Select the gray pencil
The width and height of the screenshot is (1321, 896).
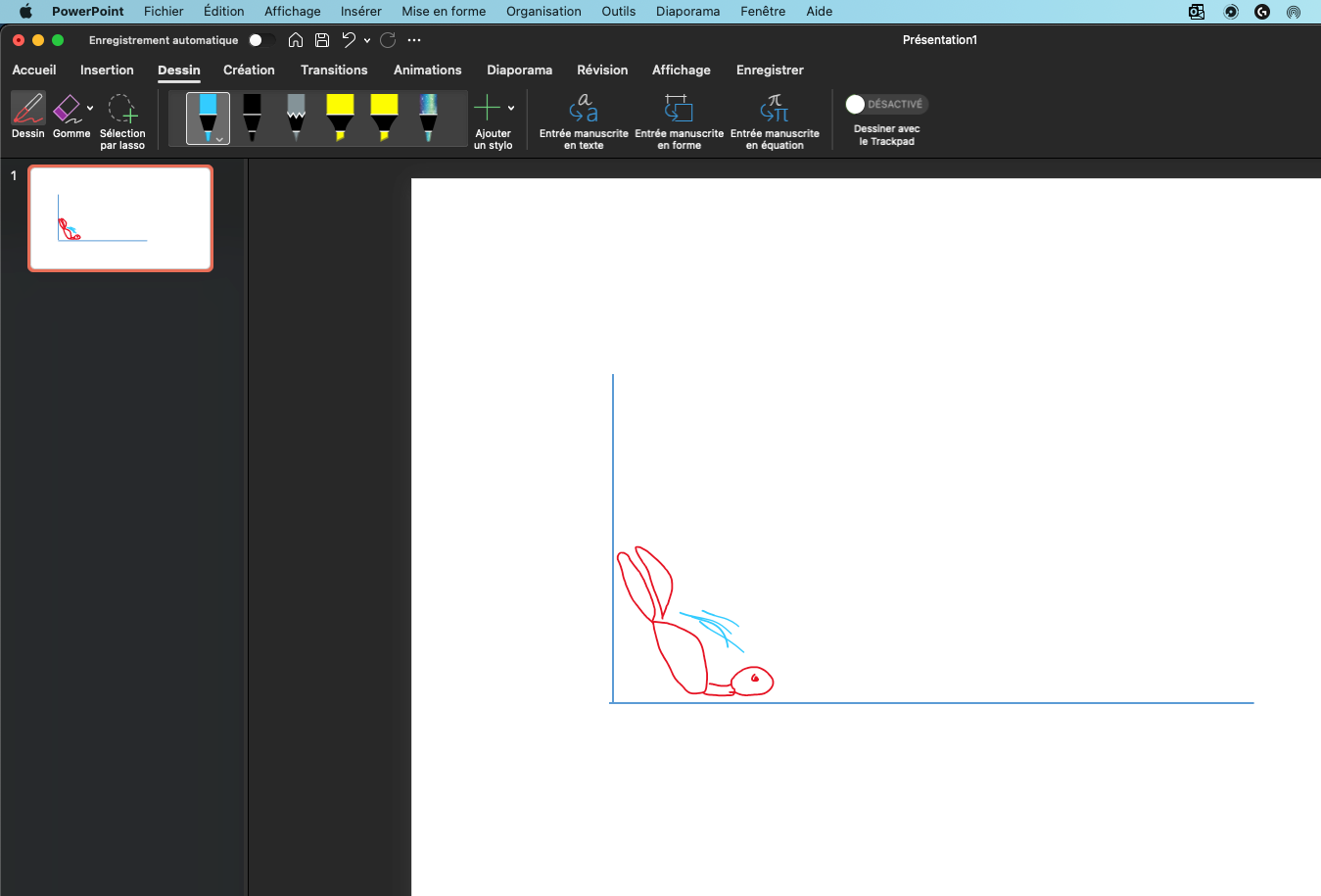(296, 117)
